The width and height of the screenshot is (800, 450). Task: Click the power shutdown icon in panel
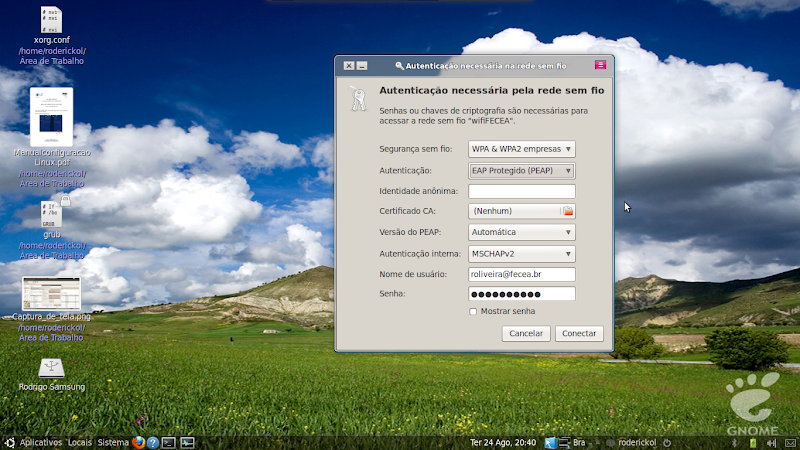(667, 443)
